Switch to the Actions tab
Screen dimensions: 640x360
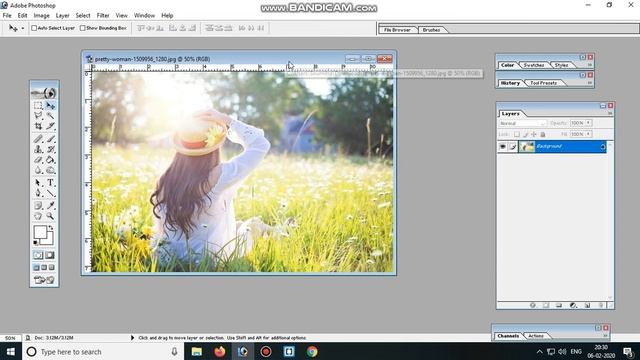536,336
